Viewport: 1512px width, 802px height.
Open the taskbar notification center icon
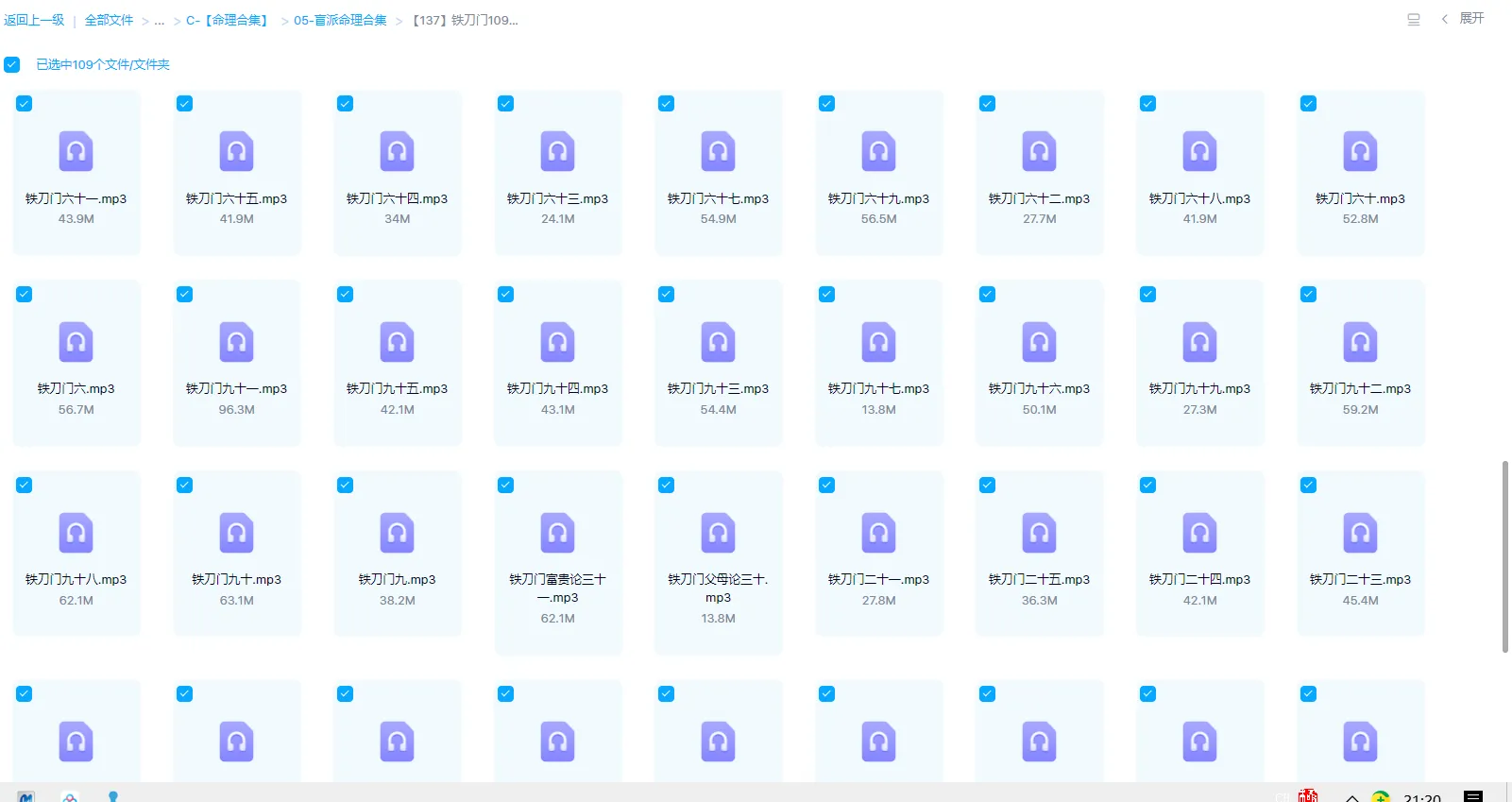click(x=1473, y=796)
